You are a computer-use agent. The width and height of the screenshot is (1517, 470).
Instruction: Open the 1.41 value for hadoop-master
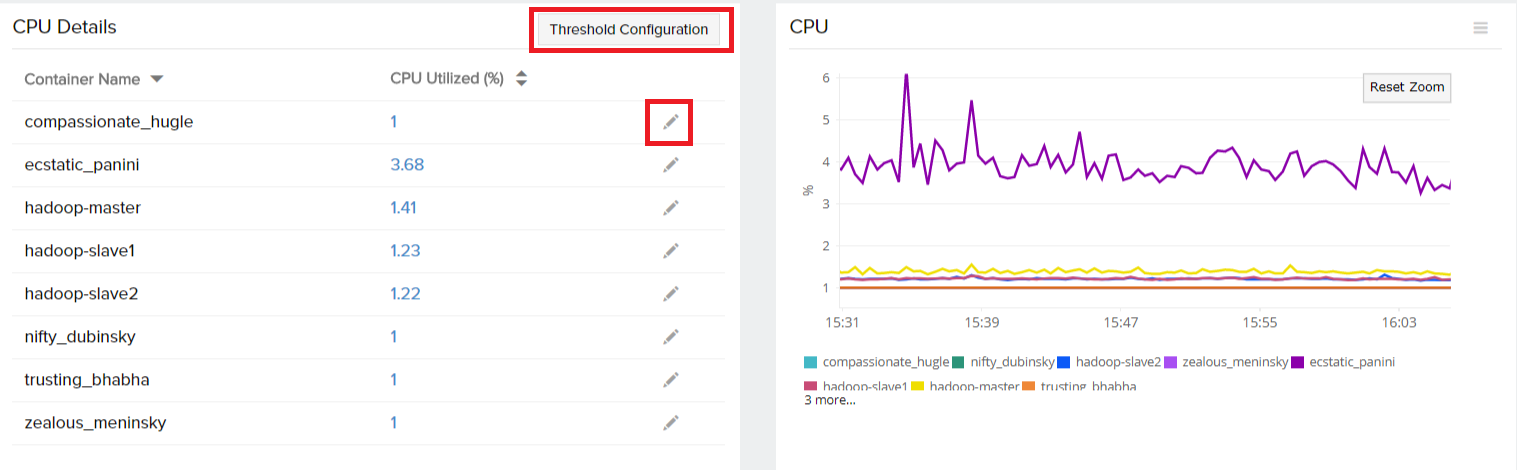tap(405, 208)
